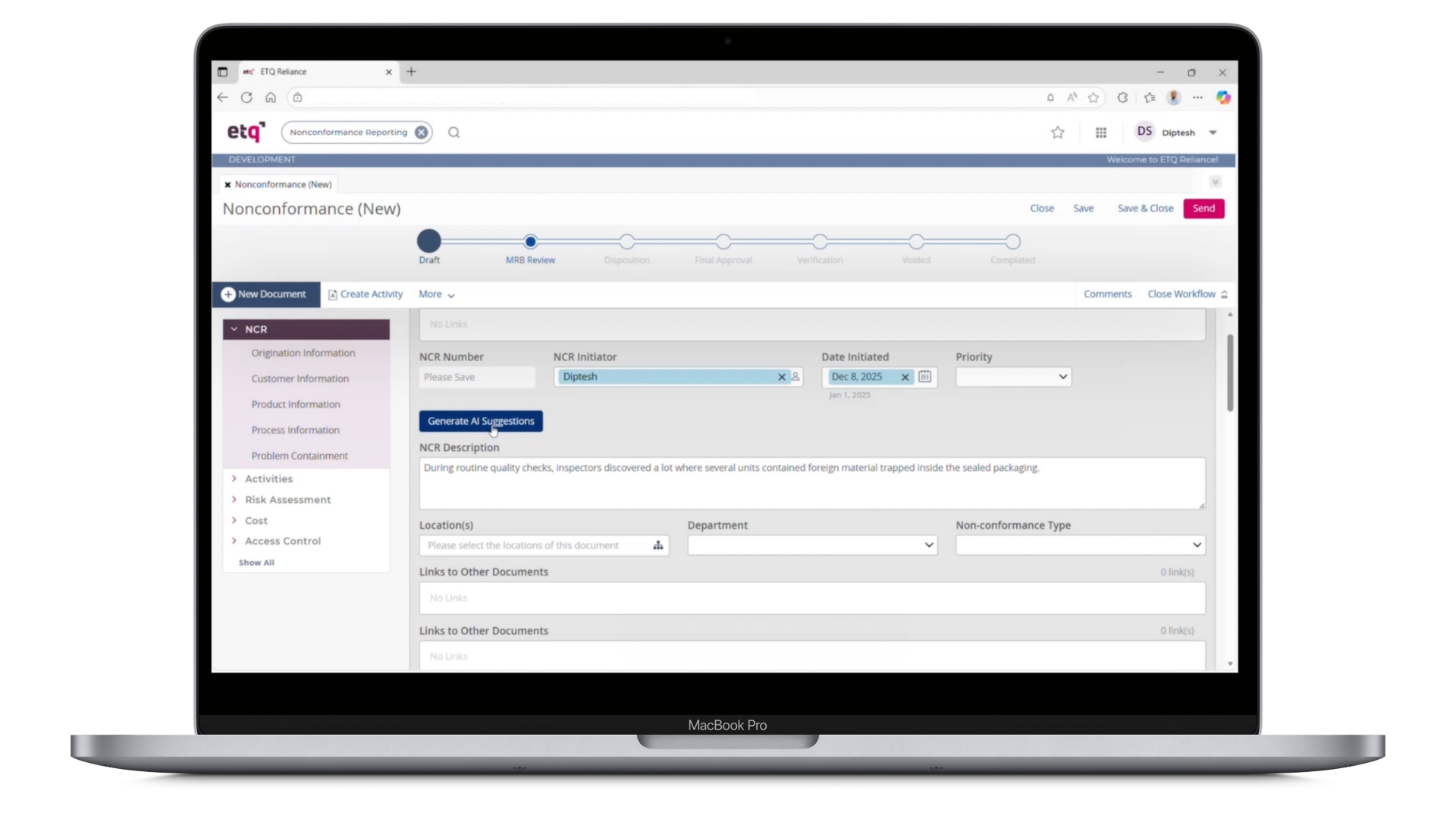Remove Diptesh from NCR Initiator field
The width and height of the screenshot is (1456, 819).
781,377
